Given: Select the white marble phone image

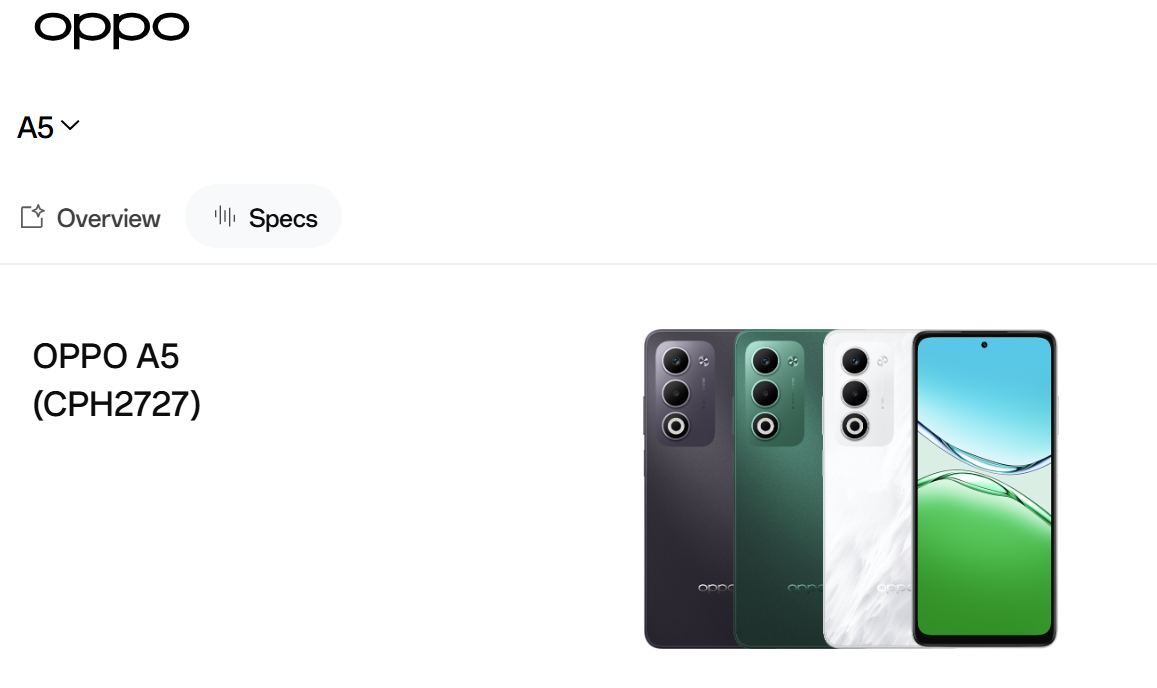Looking at the screenshot, I should click(868, 489).
